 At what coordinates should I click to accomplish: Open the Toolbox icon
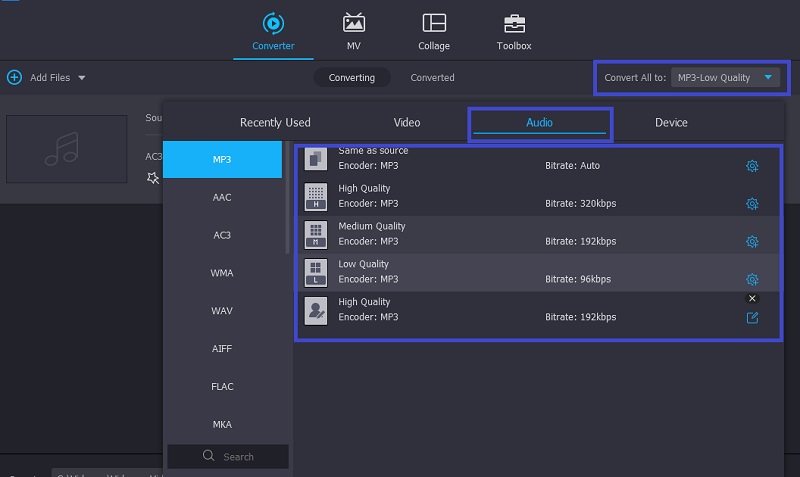point(514,23)
